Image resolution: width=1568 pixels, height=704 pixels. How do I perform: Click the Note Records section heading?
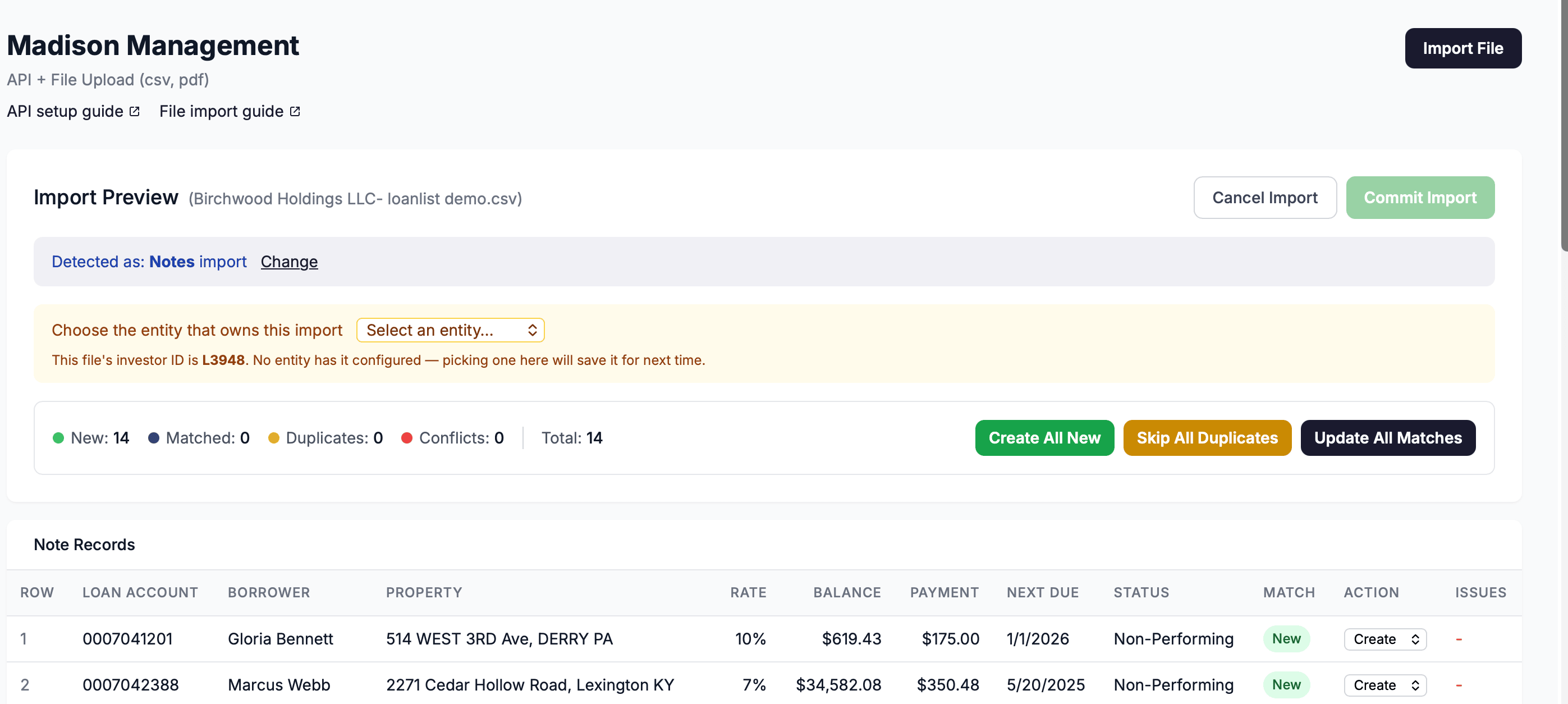tap(84, 545)
